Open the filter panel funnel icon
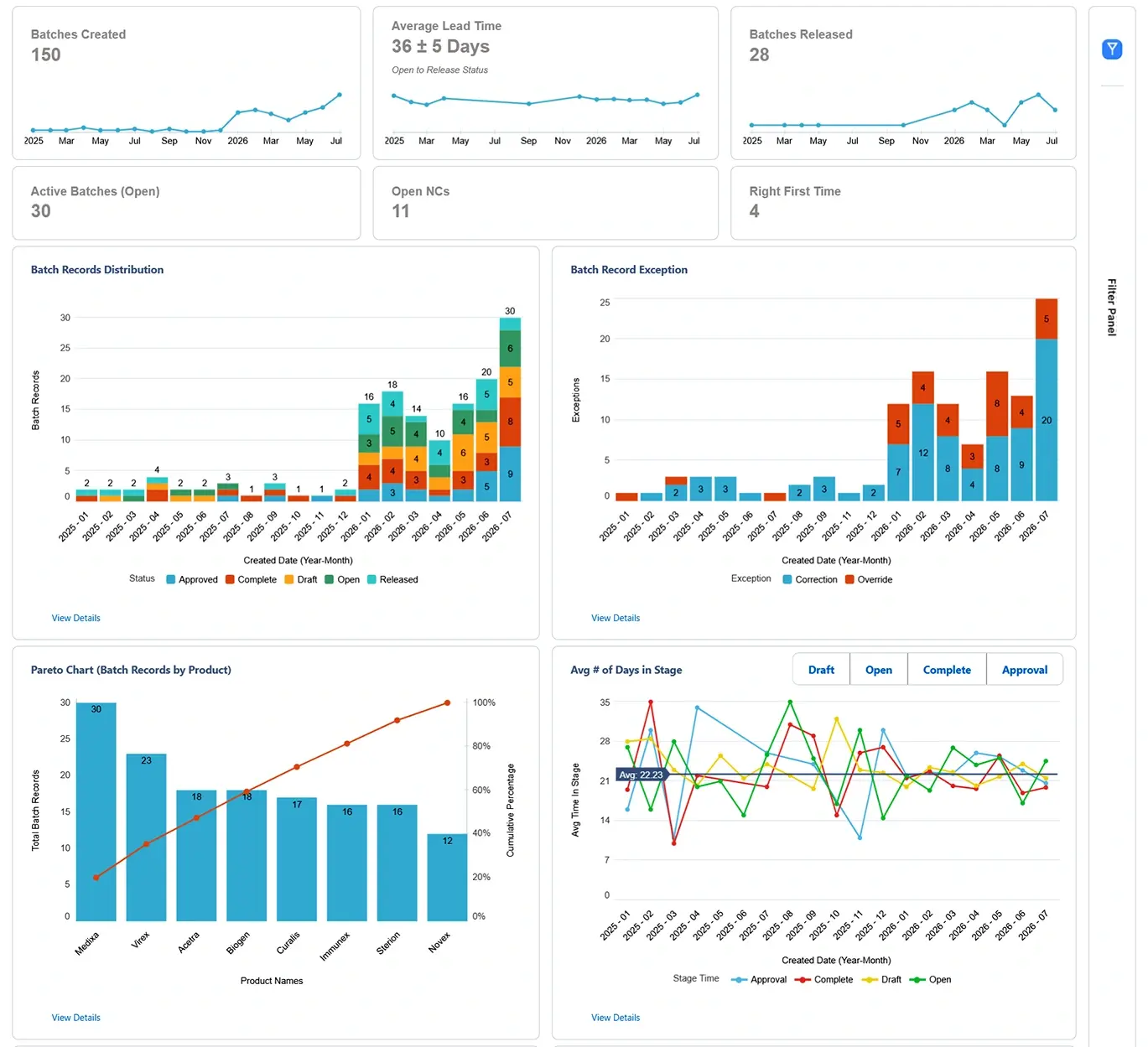 (1111, 49)
